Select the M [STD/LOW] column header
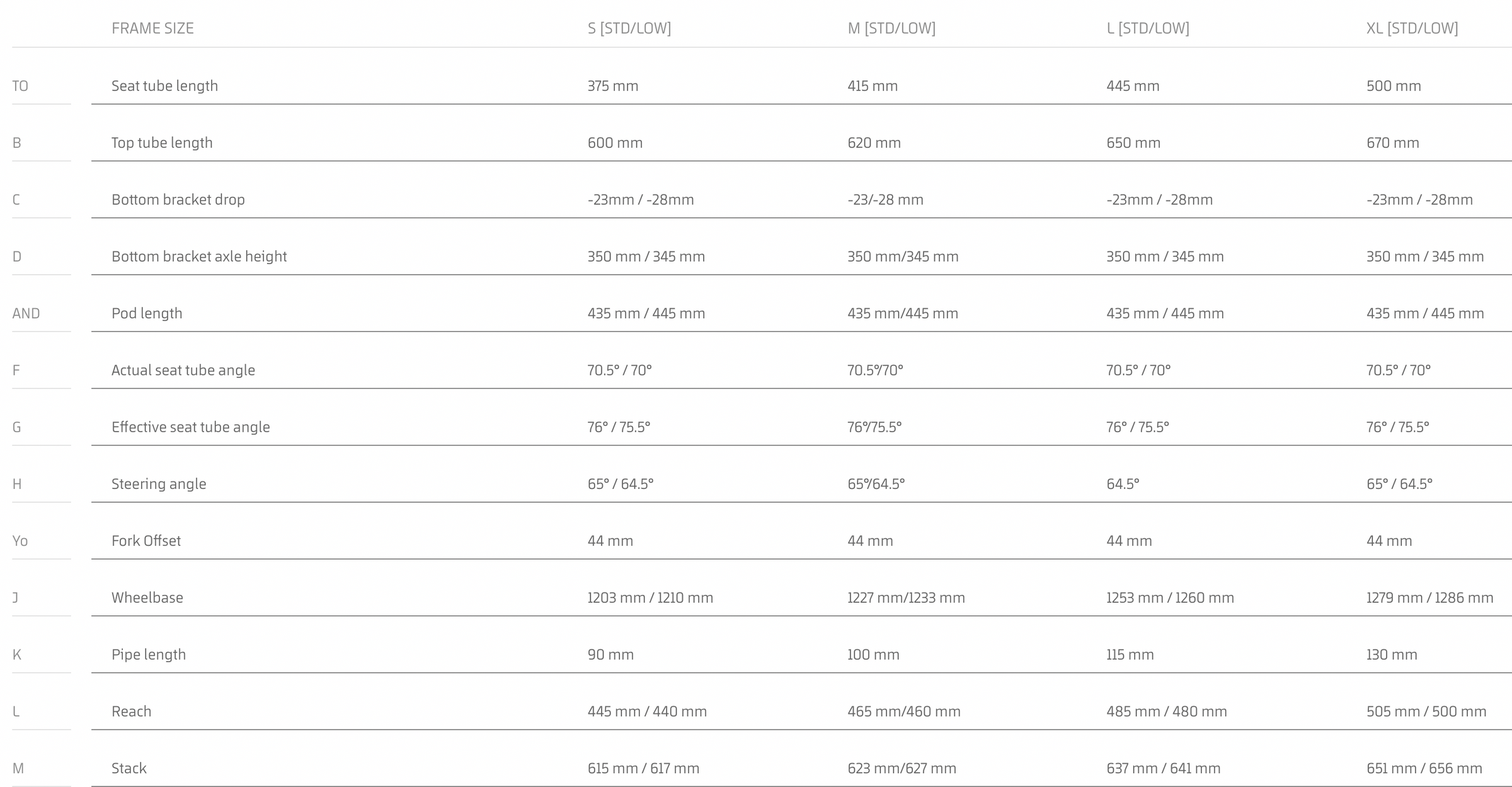This screenshot has height=787, width=1512. (x=891, y=28)
